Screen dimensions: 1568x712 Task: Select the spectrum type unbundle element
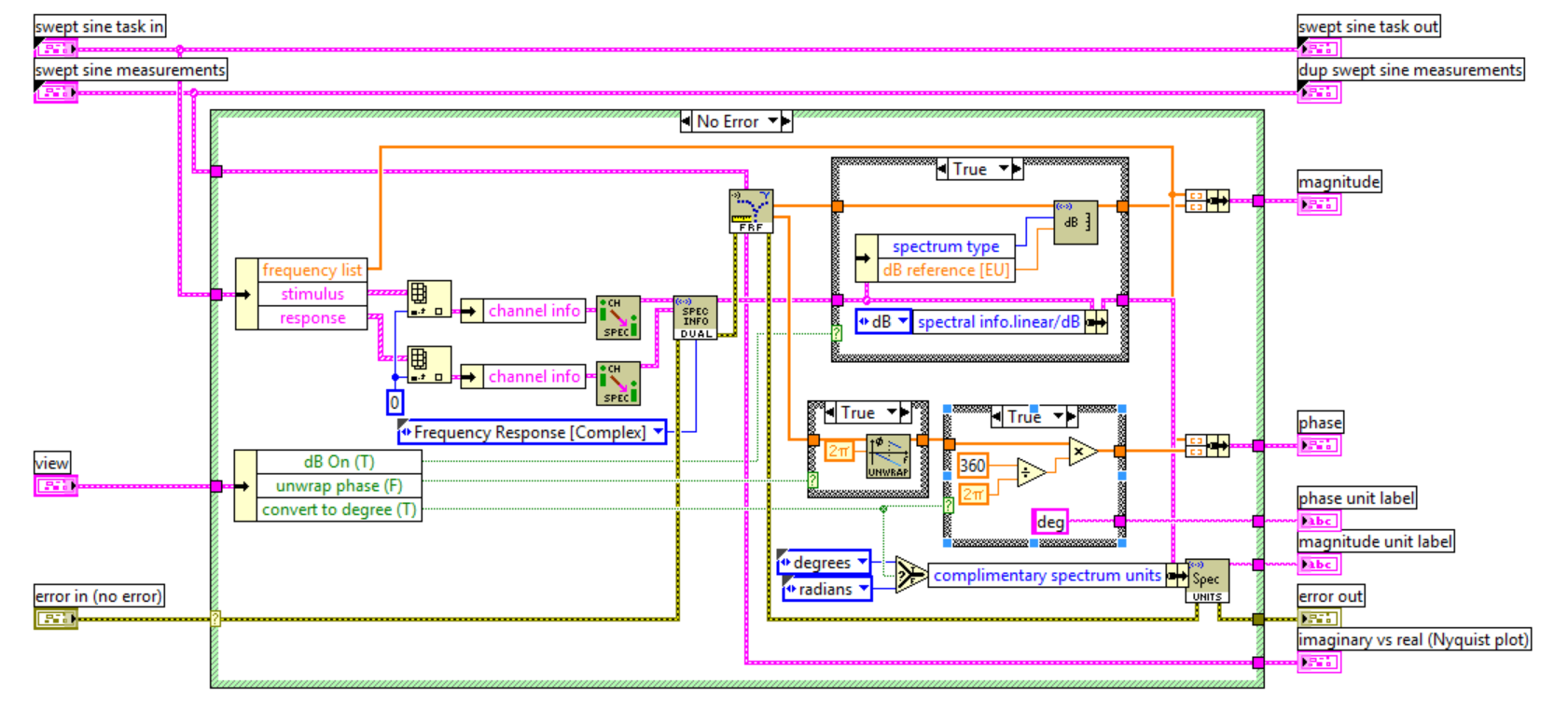point(946,246)
